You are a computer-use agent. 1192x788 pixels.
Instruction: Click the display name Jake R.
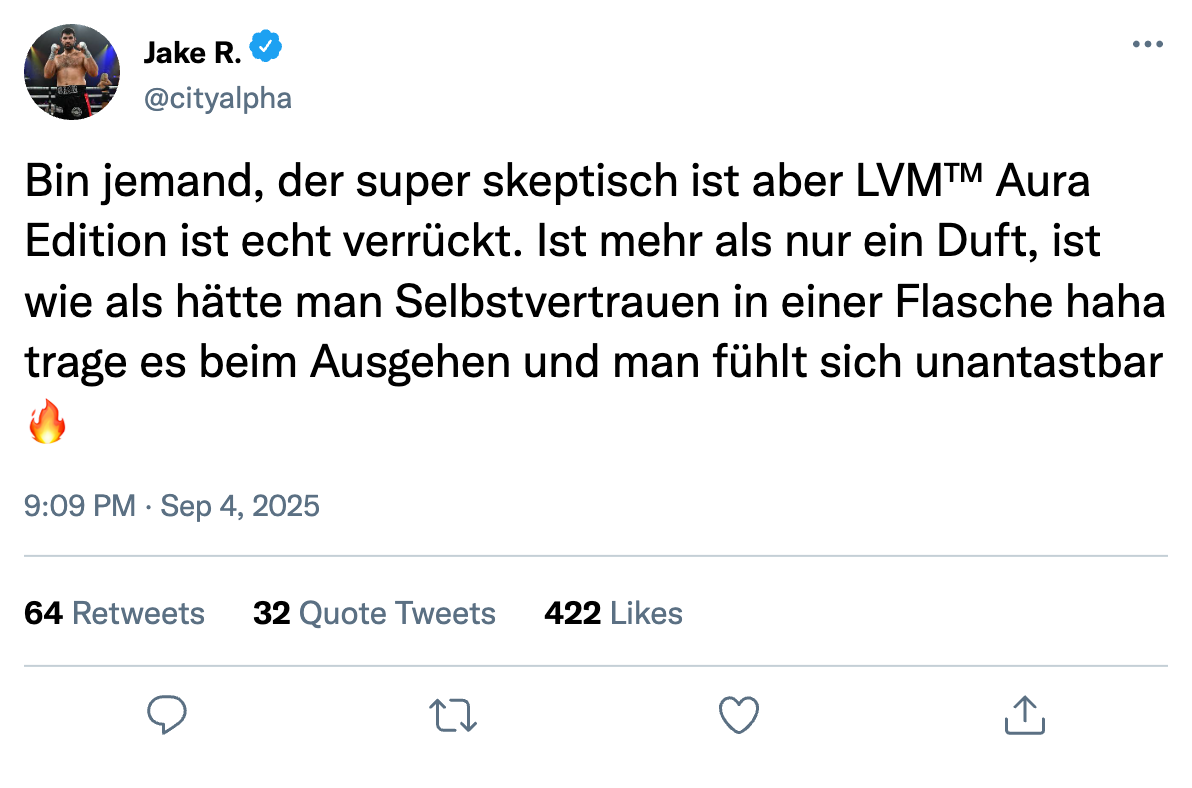tap(192, 52)
